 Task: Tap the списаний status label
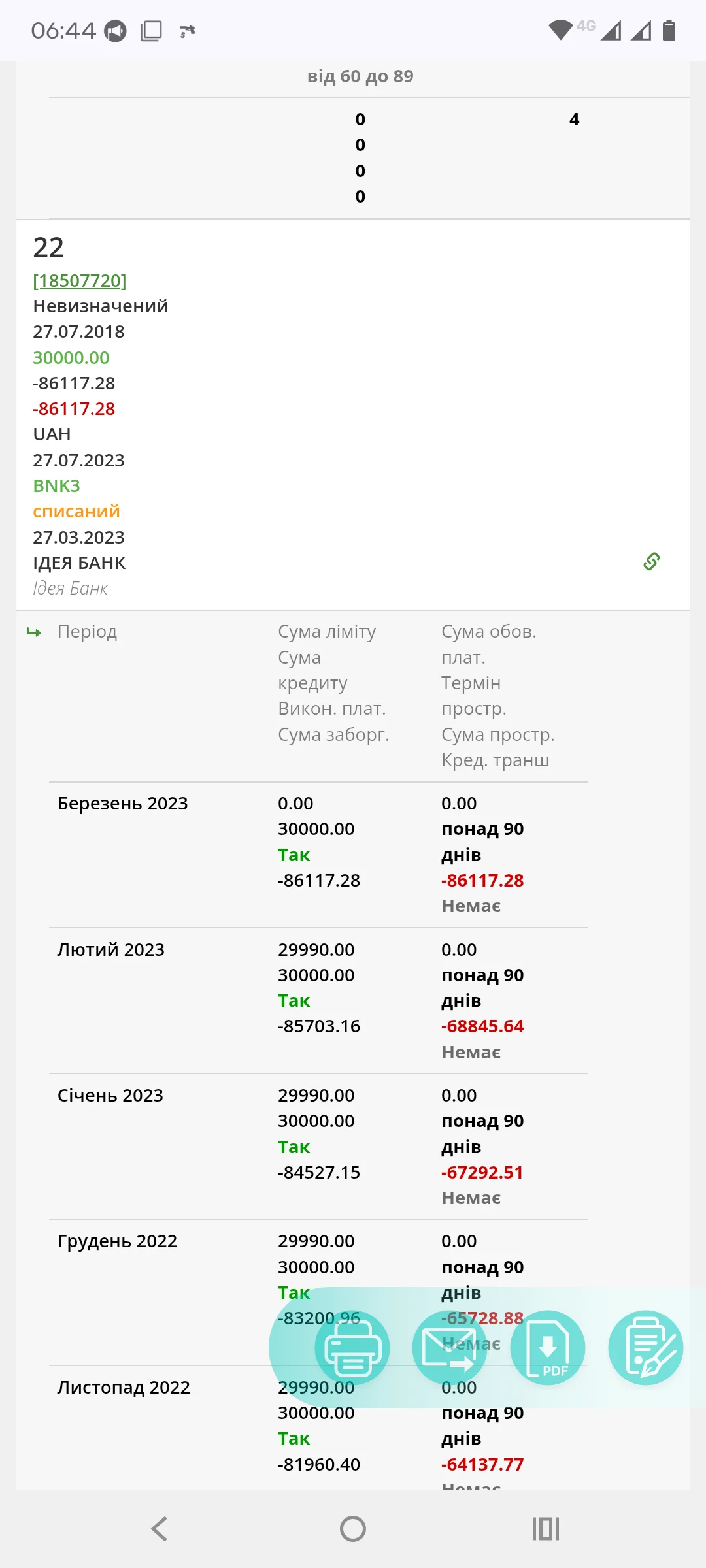(76, 512)
